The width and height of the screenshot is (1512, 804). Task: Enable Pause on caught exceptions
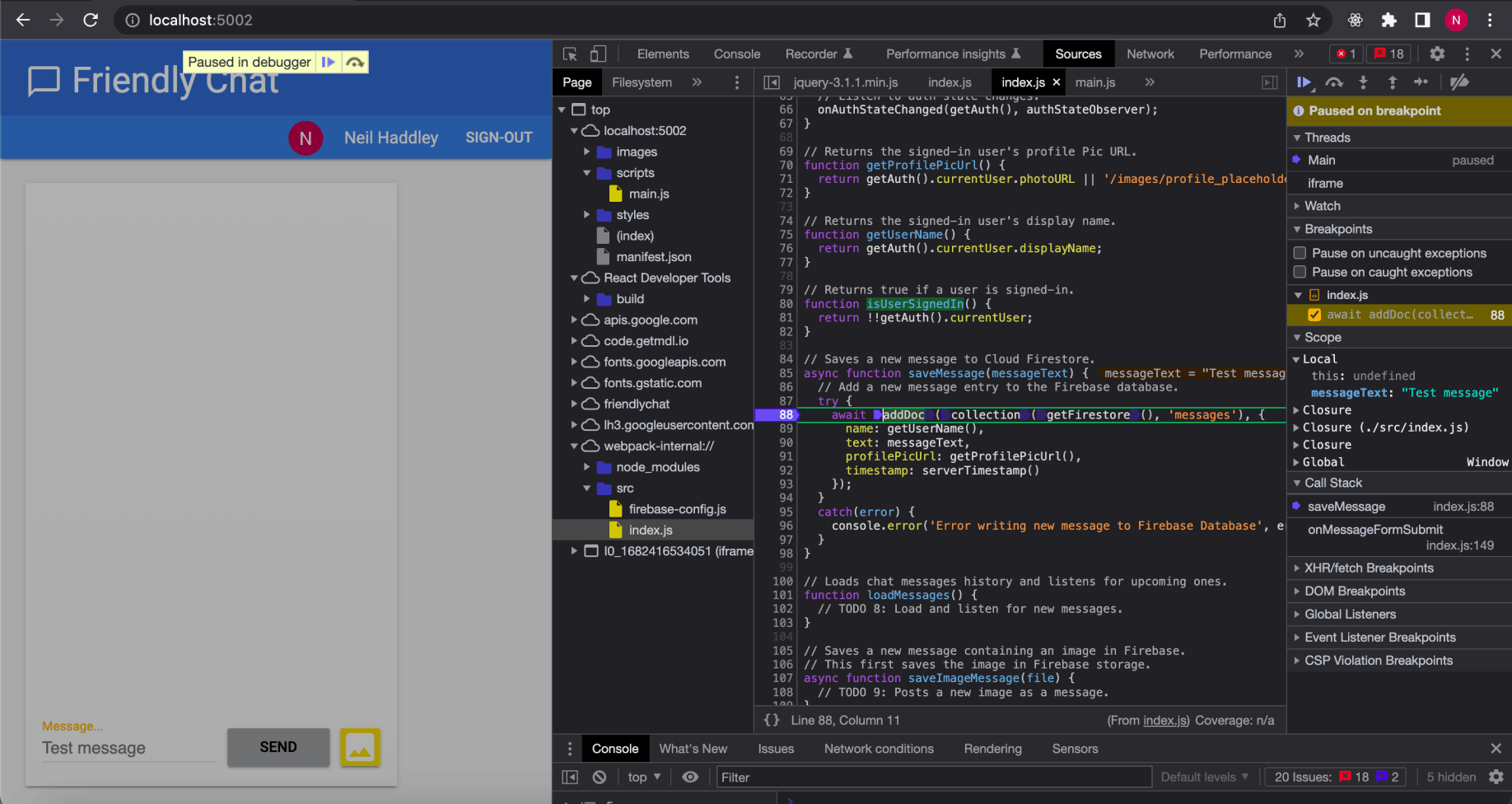pos(1300,272)
